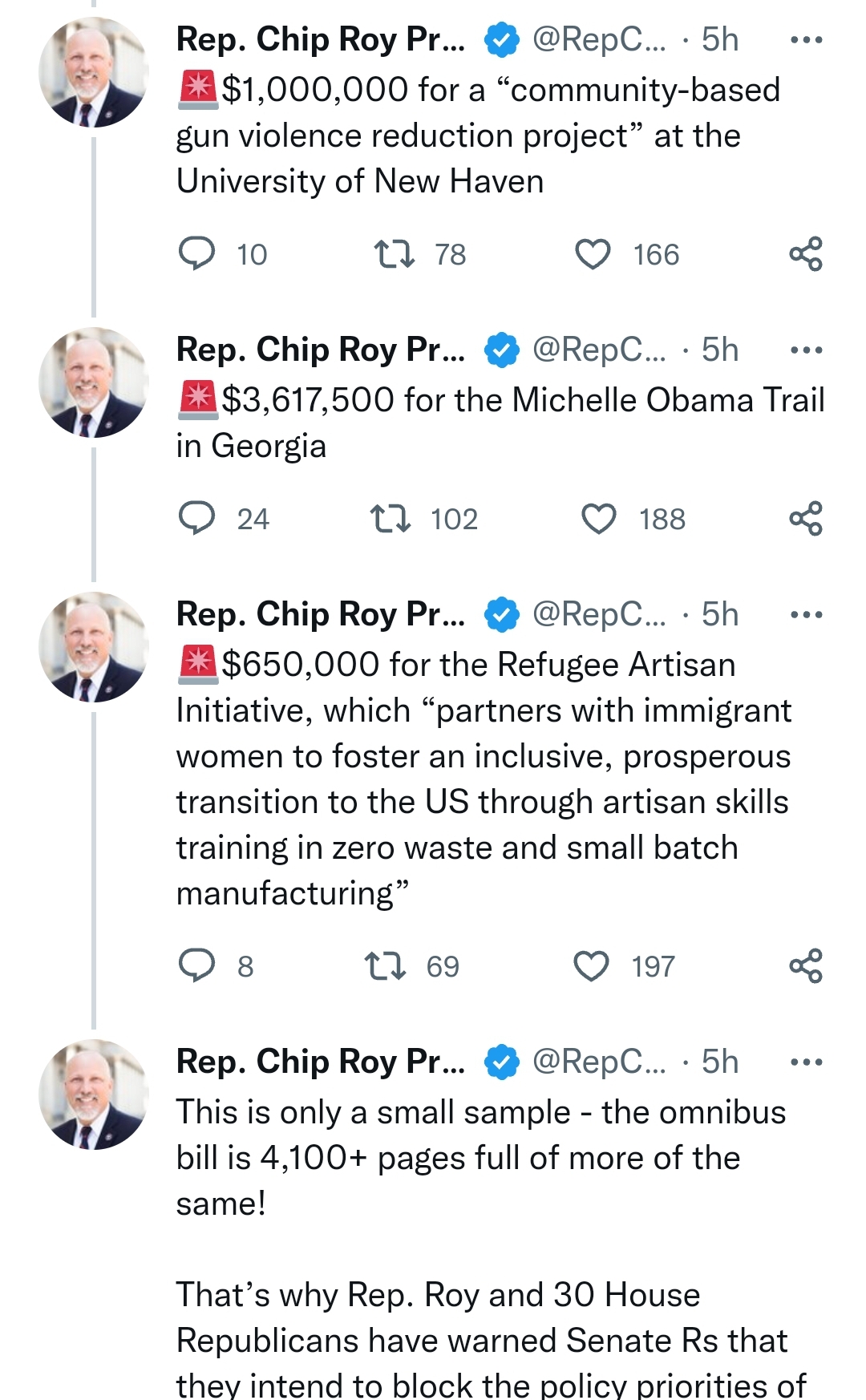Open more options on the omnibus bill tweet
Screen dimensions: 866x1400
[806, 1062]
